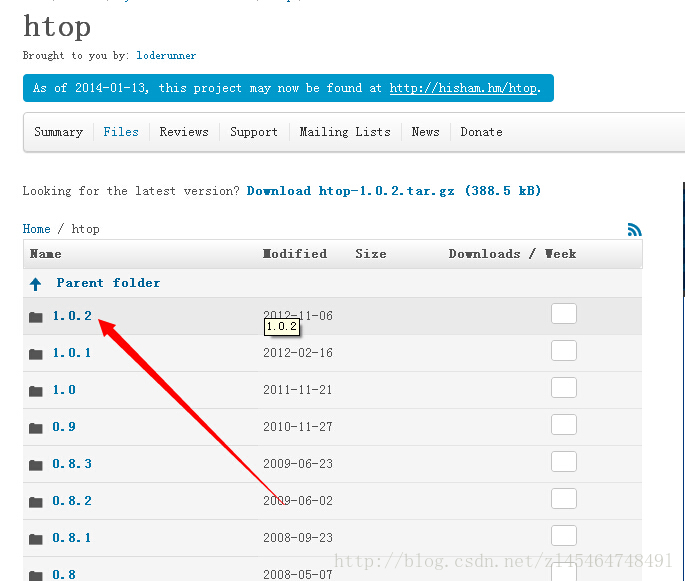Click folder icon beside 1.0.2
685x581 pixels.
pyautogui.click(x=36, y=317)
